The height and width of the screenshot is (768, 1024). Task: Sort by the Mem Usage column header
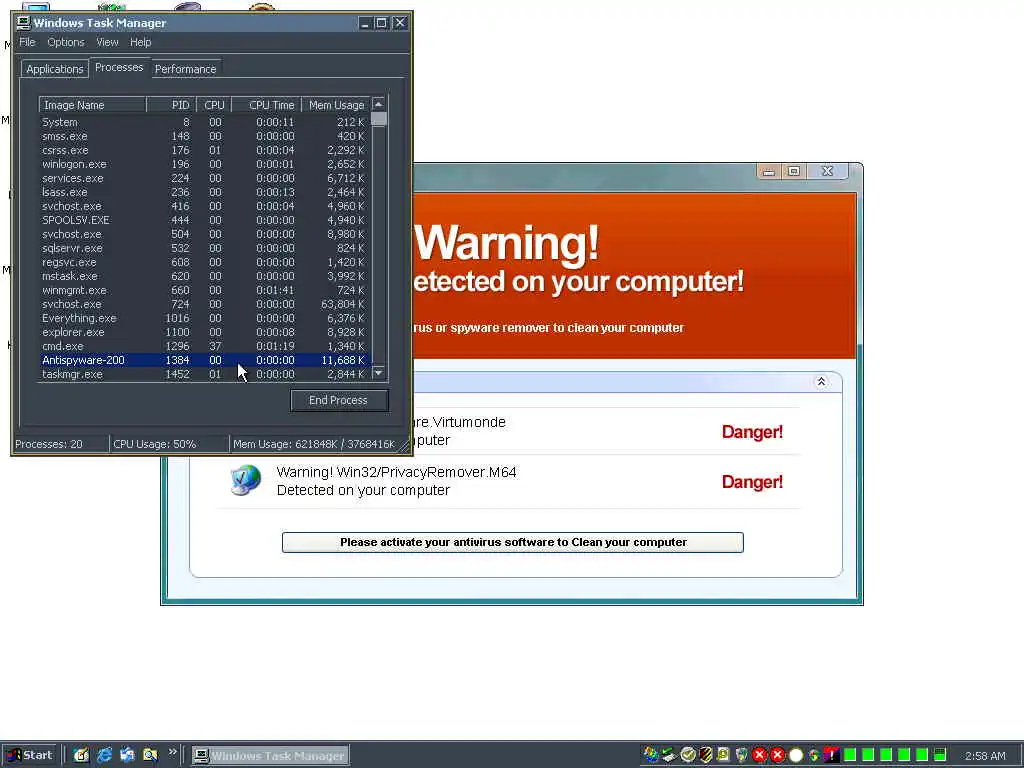click(x=336, y=105)
